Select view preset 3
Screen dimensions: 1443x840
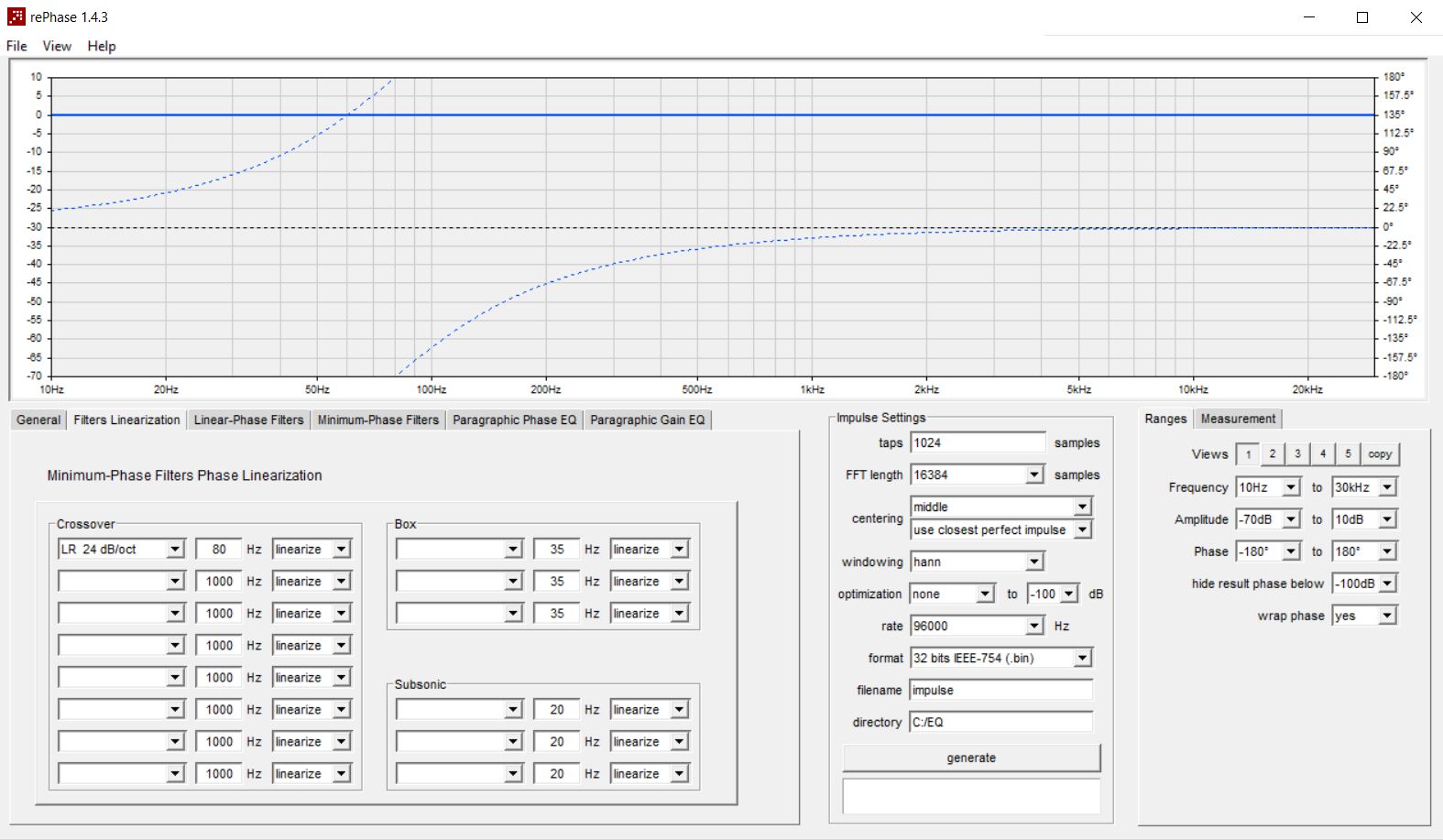pos(1297,454)
